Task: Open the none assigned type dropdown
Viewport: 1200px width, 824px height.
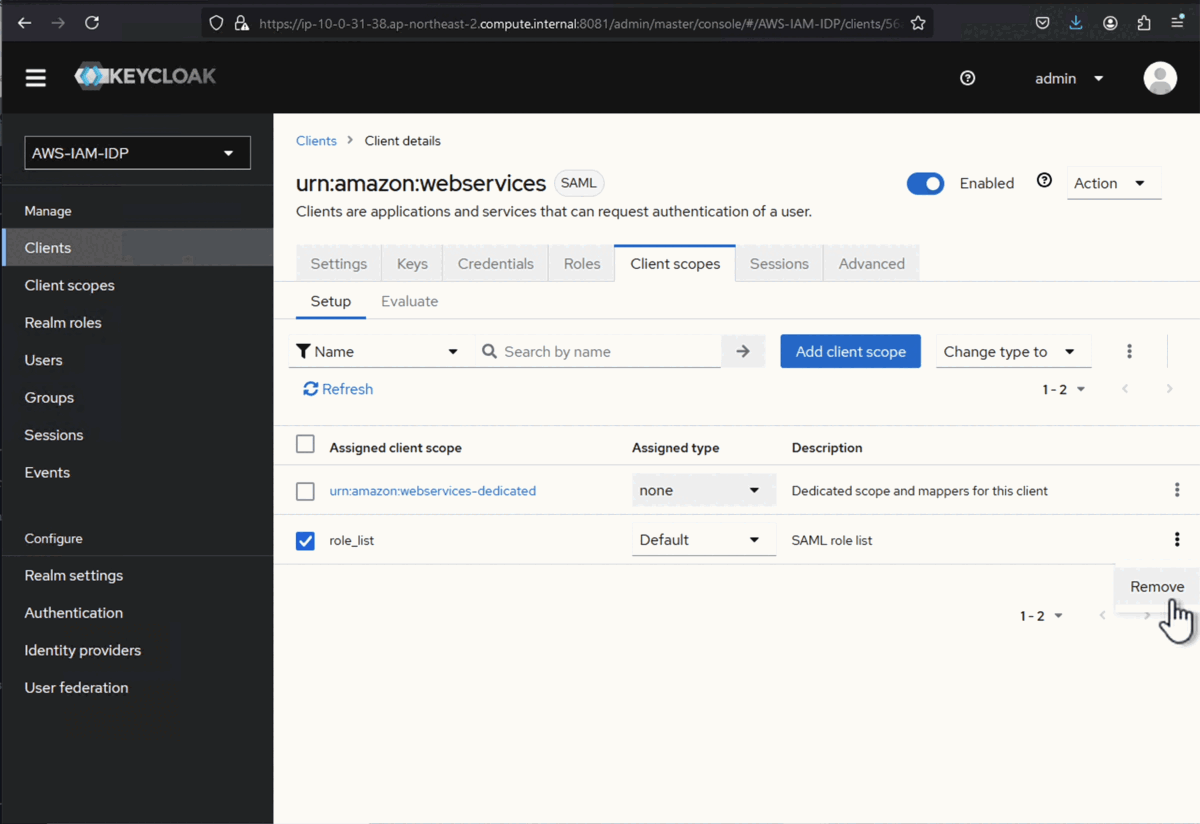Action: (x=704, y=490)
